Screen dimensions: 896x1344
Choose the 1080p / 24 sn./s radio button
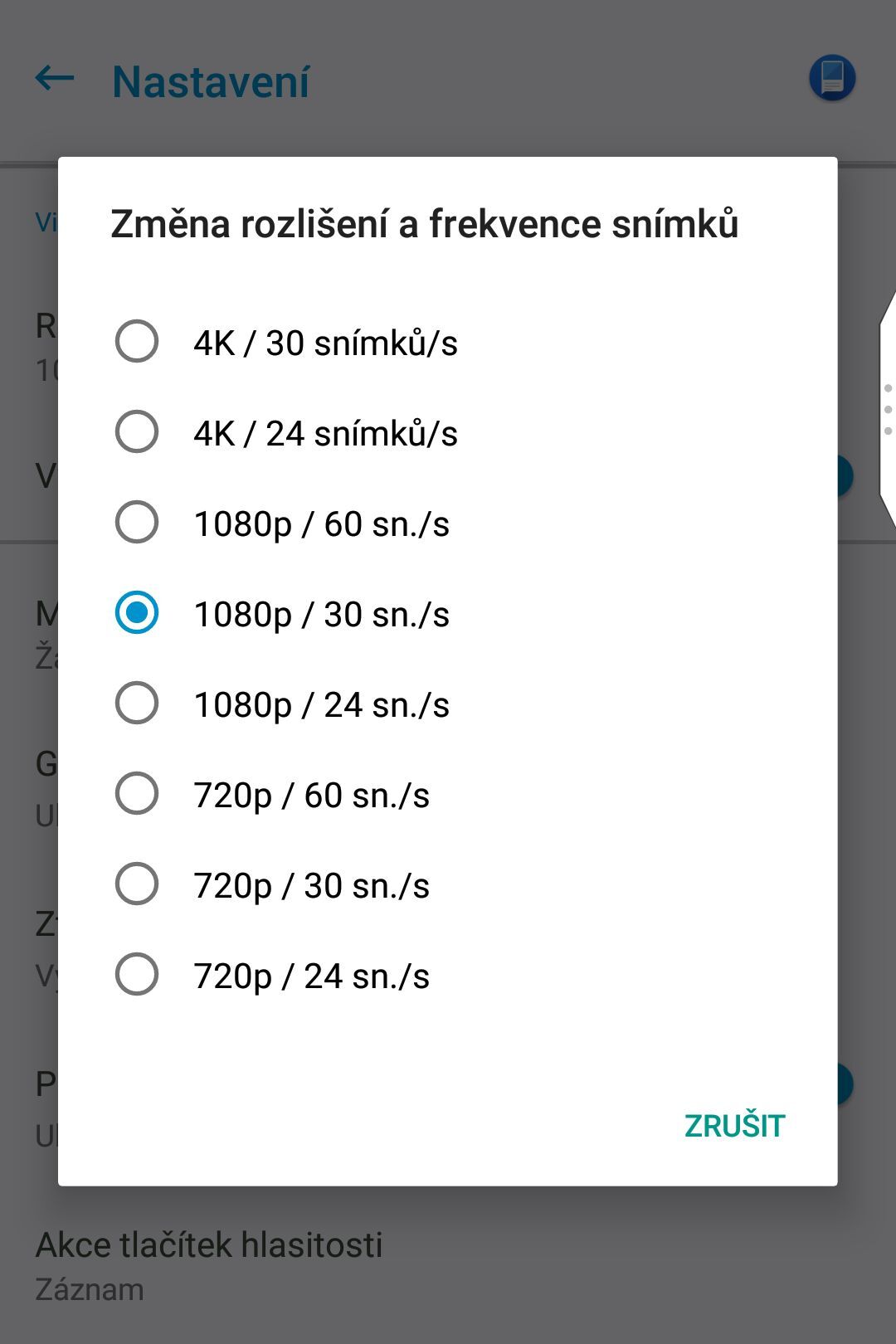click(137, 704)
